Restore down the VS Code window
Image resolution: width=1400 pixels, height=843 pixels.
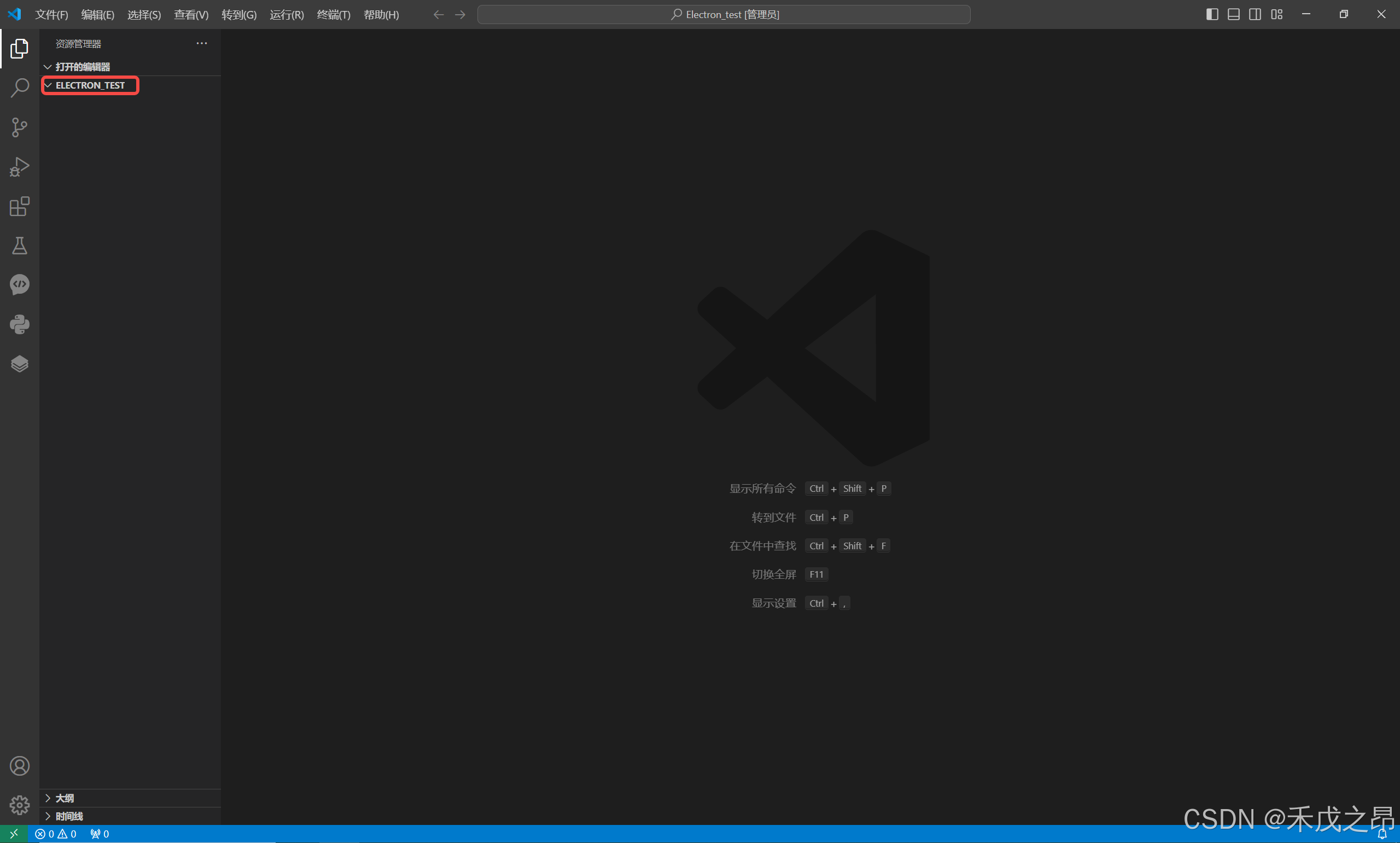1344,14
